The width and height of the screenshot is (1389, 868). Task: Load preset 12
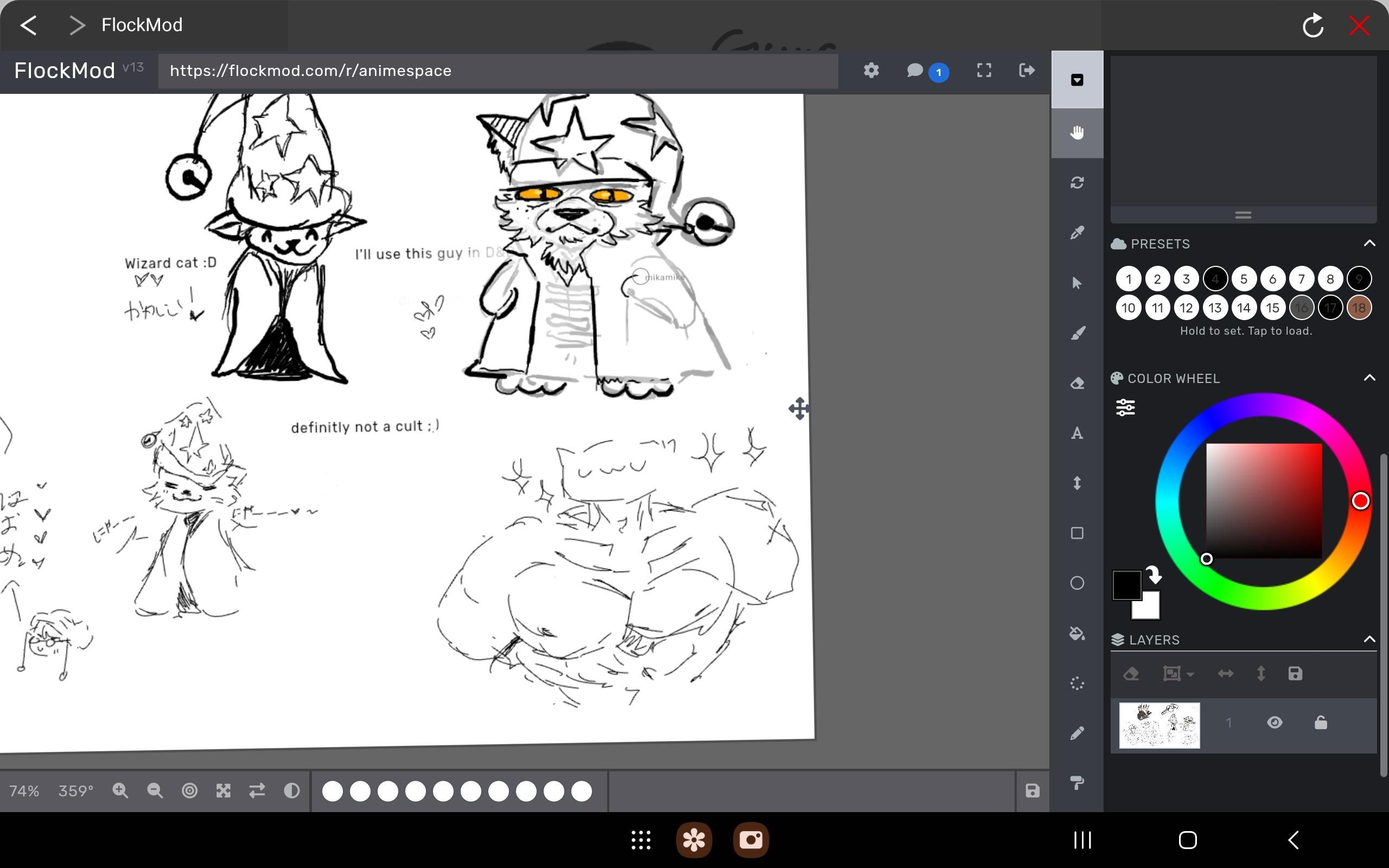[x=1187, y=308]
